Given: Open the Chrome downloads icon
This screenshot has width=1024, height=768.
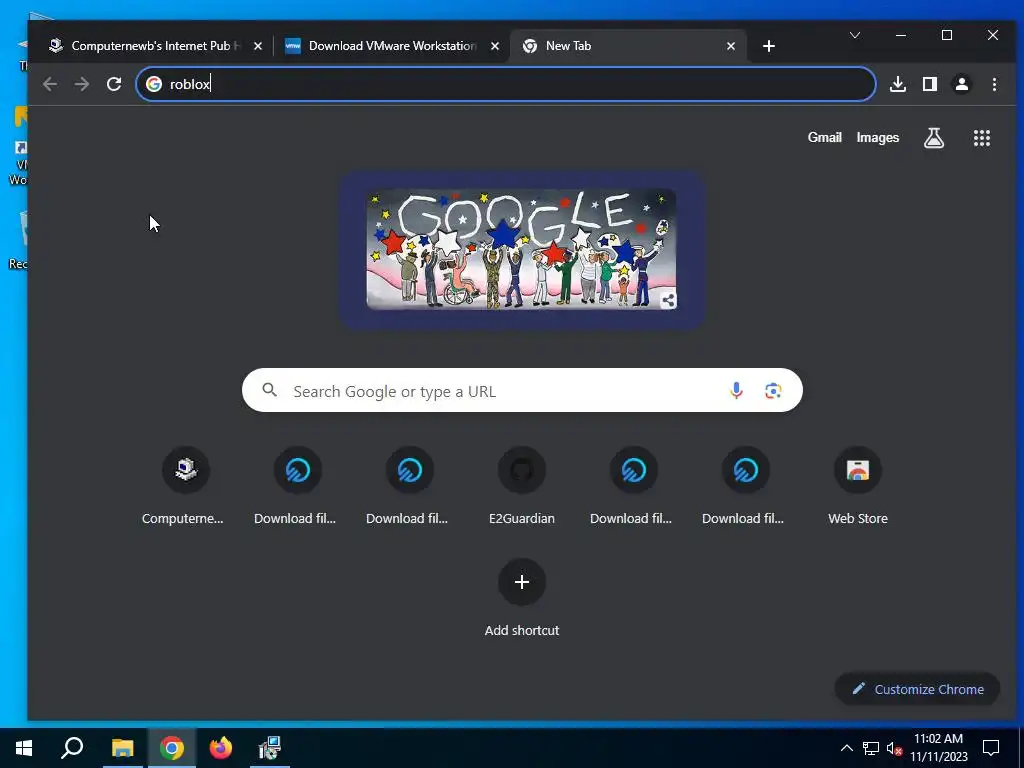Looking at the screenshot, I should click(x=898, y=84).
